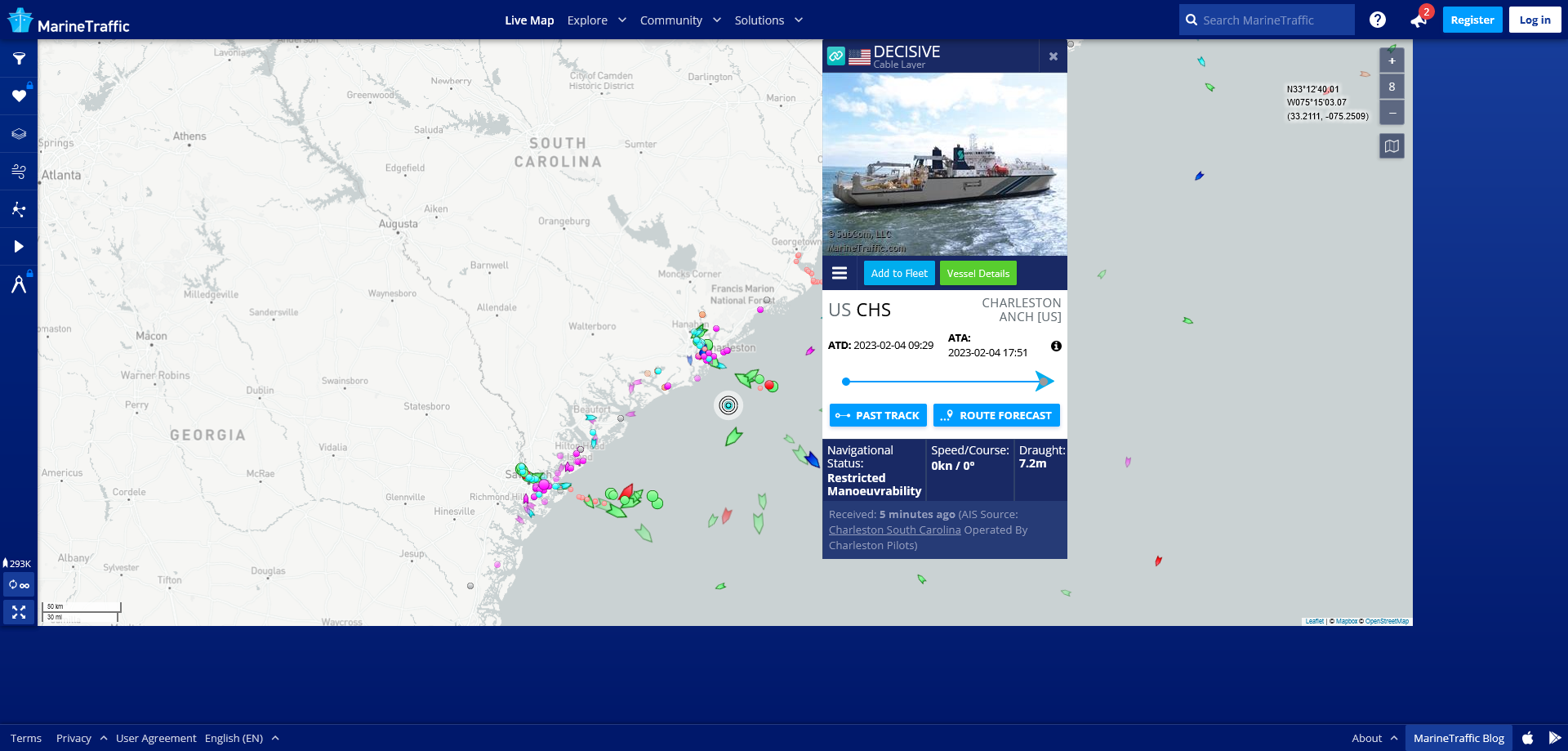Expand the chevron next to Privacy
1568x751 pixels.
[104, 738]
